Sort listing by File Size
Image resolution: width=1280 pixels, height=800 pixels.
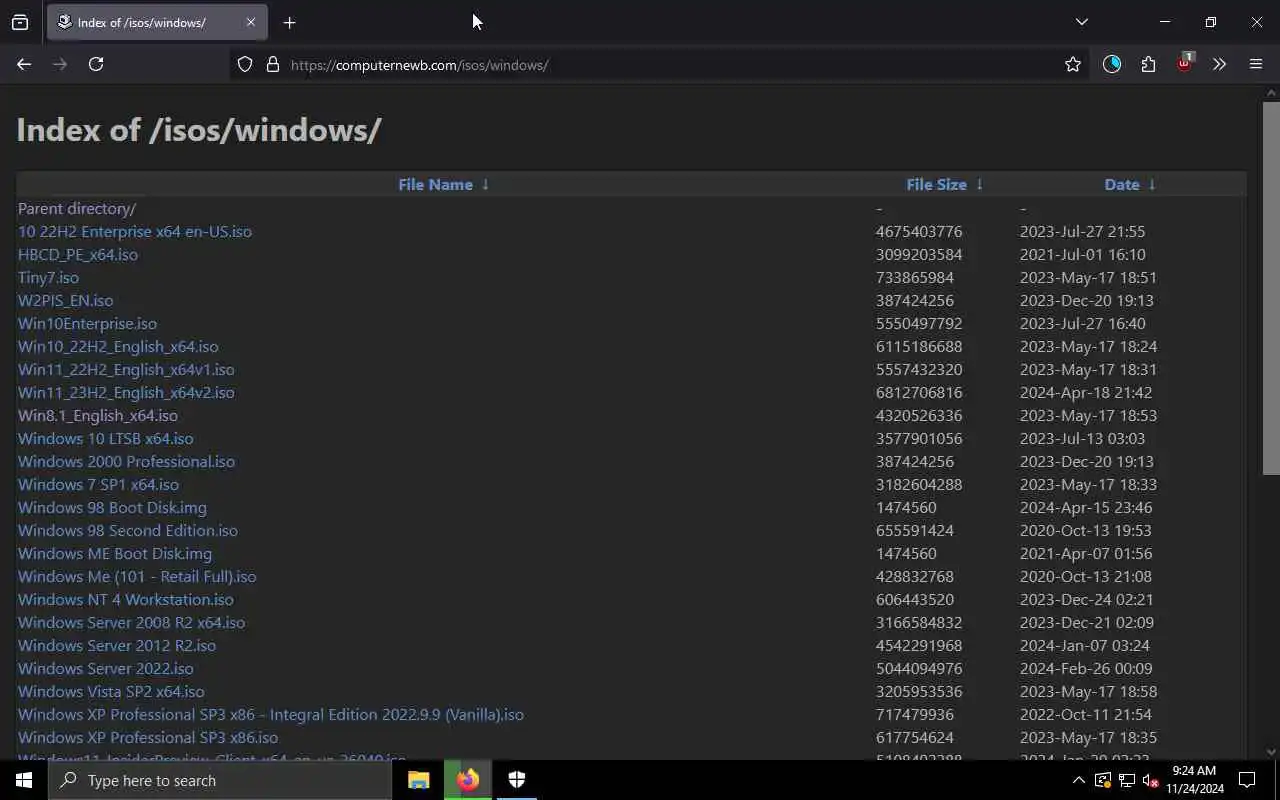[x=936, y=184]
